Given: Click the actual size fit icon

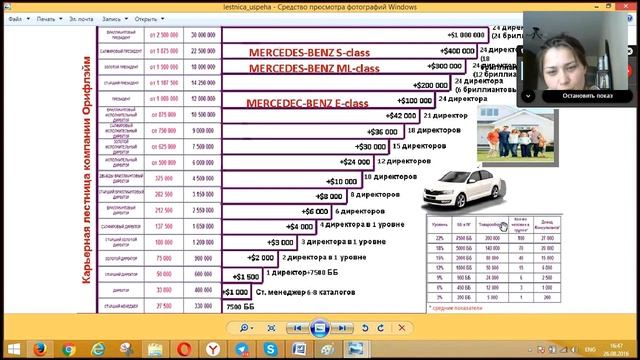Looking at the screenshot, I should [271, 328].
